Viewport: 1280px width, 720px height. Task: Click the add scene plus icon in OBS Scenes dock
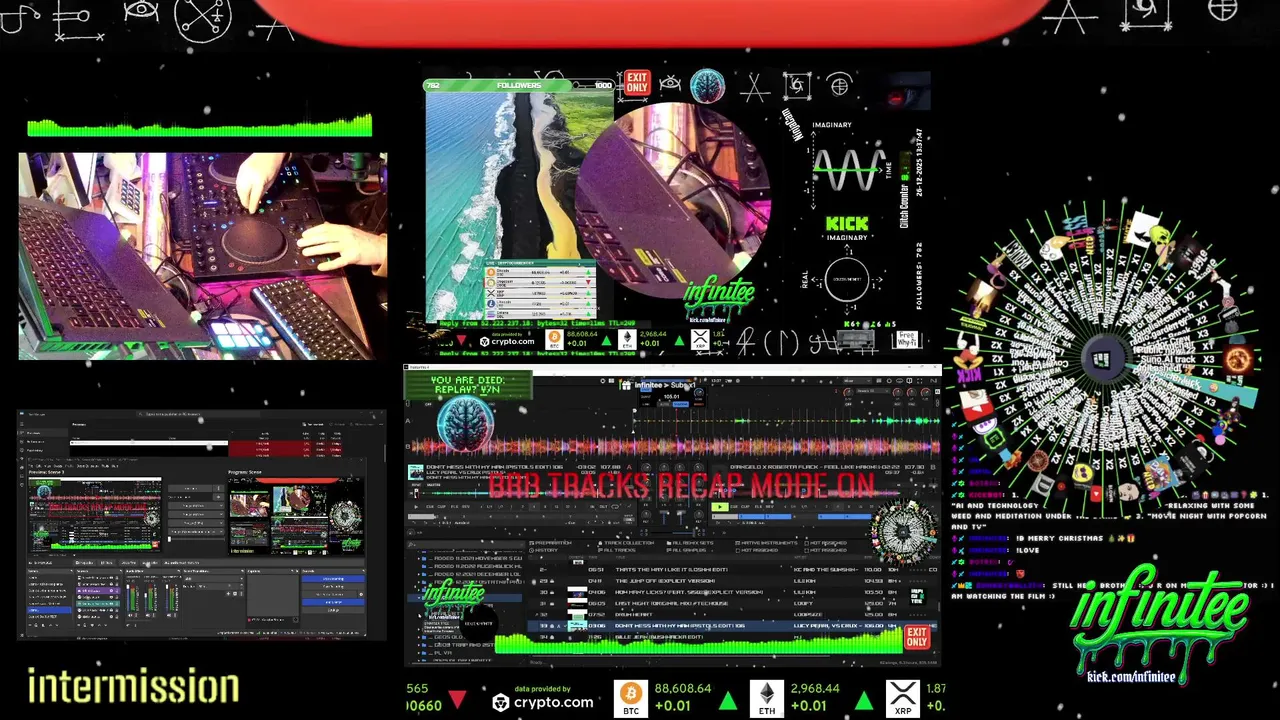point(30,625)
